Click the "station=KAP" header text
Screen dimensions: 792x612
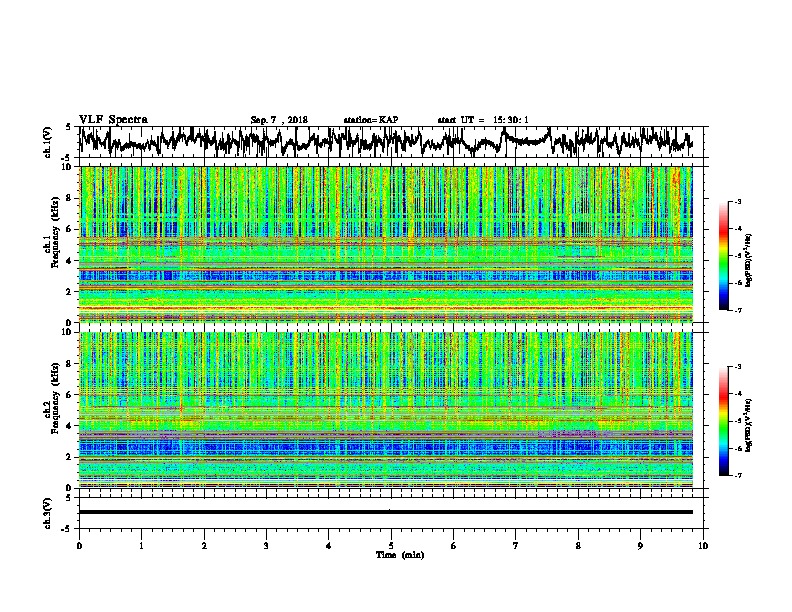(x=371, y=120)
